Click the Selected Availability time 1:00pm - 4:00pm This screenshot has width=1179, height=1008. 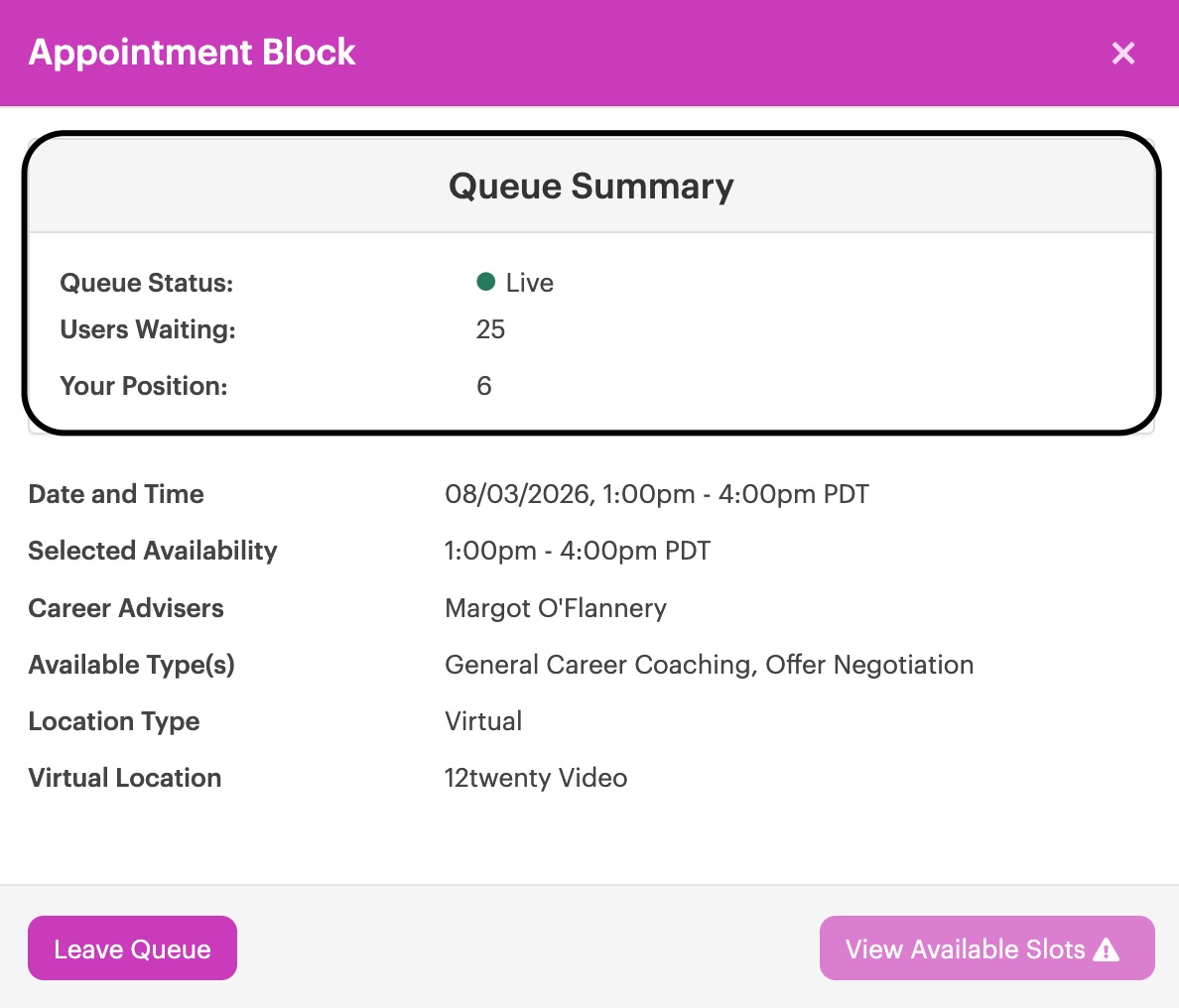click(578, 551)
